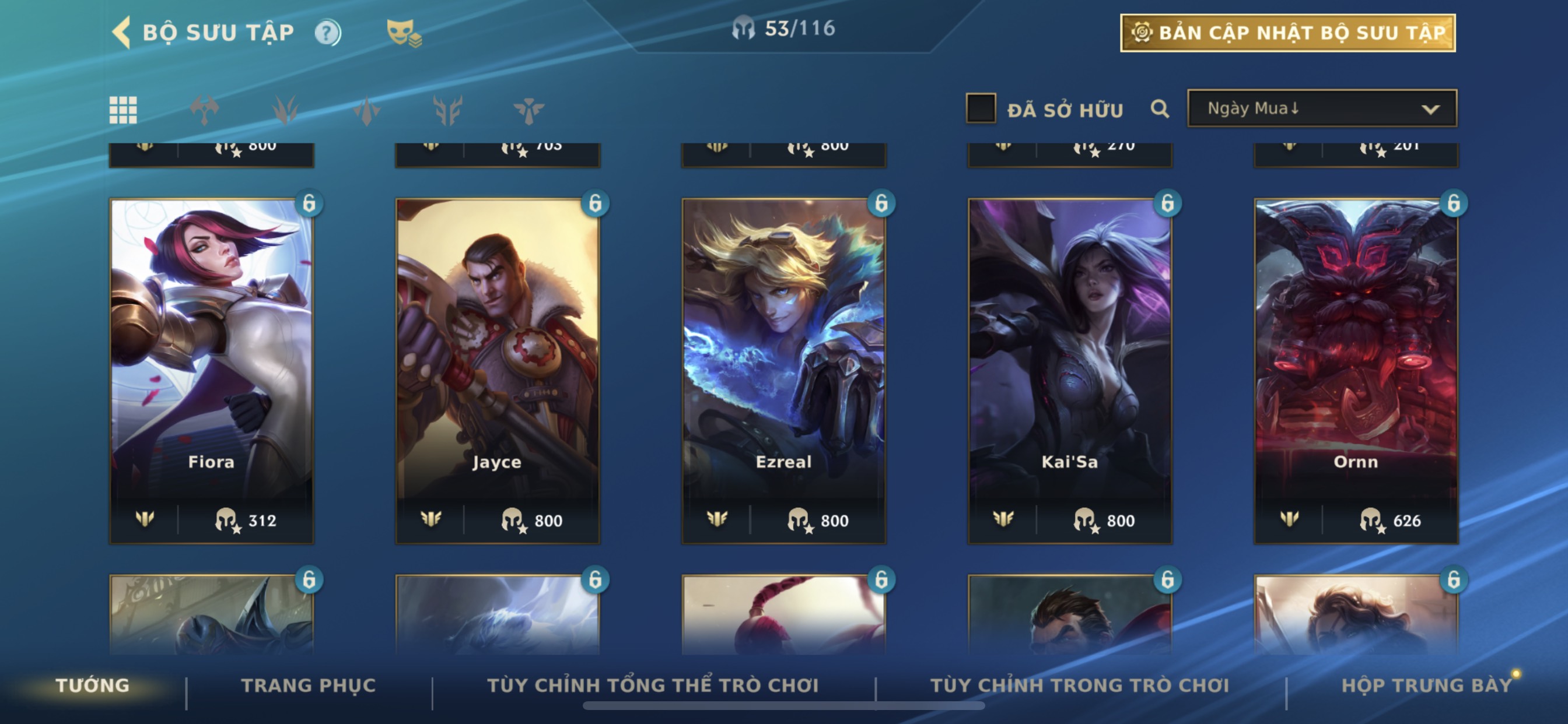Image resolution: width=1568 pixels, height=724 pixels.
Task: Click the horizontal scrollbar under the tabs
Action: click(x=783, y=706)
